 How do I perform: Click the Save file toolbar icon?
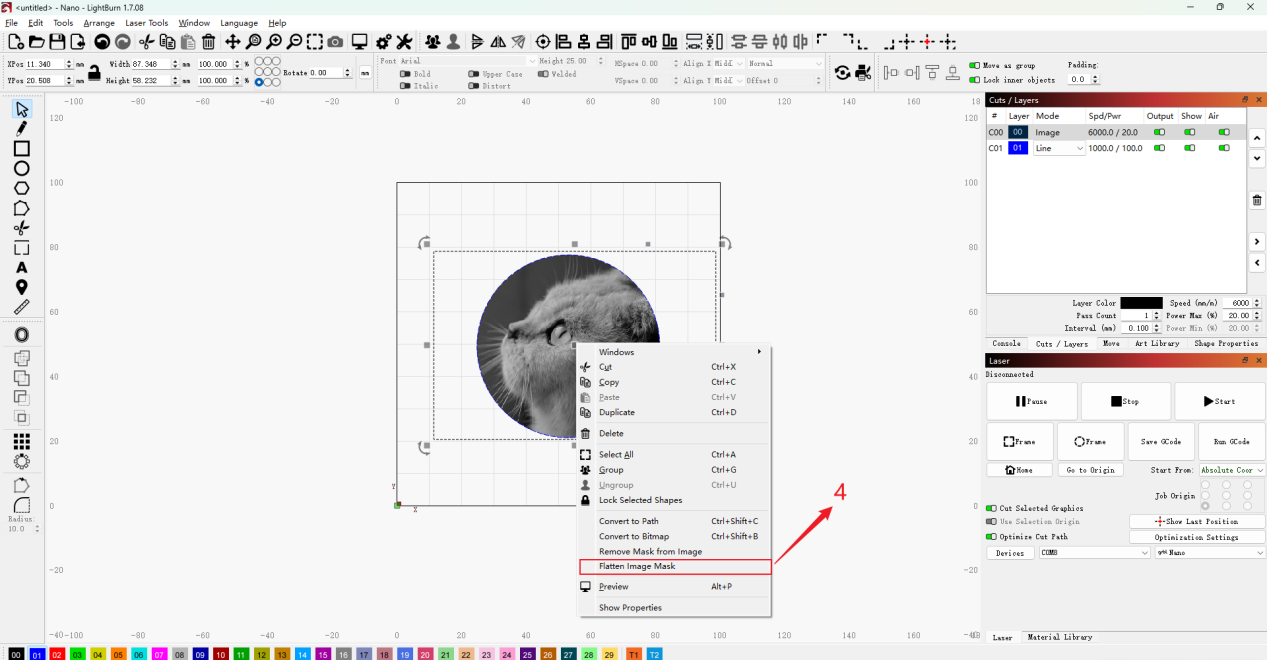pyautogui.click(x=57, y=42)
